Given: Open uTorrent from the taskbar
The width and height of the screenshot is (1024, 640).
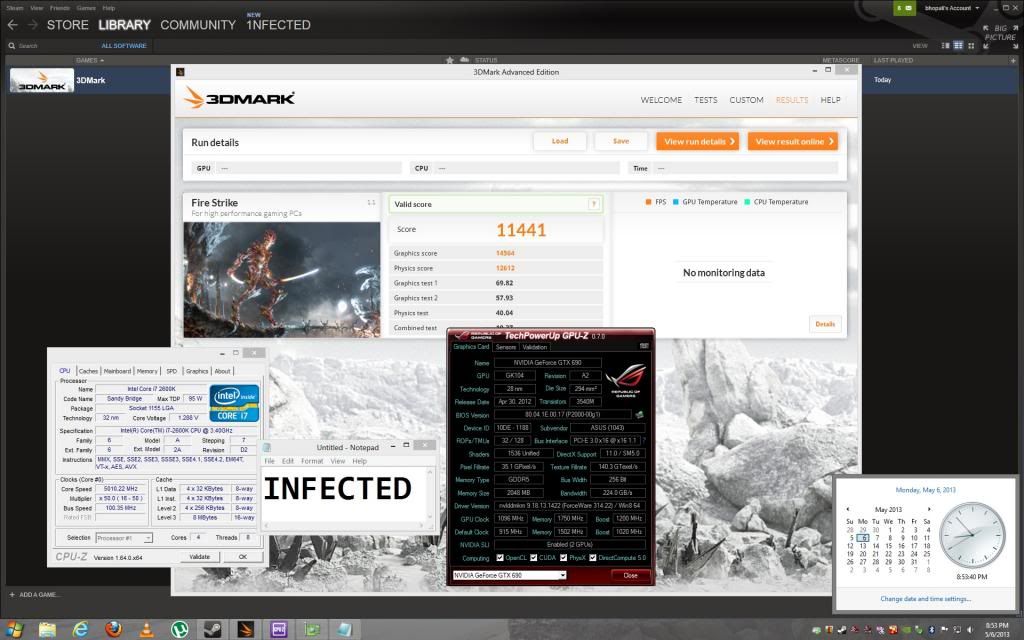Looking at the screenshot, I should click(180, 630).
